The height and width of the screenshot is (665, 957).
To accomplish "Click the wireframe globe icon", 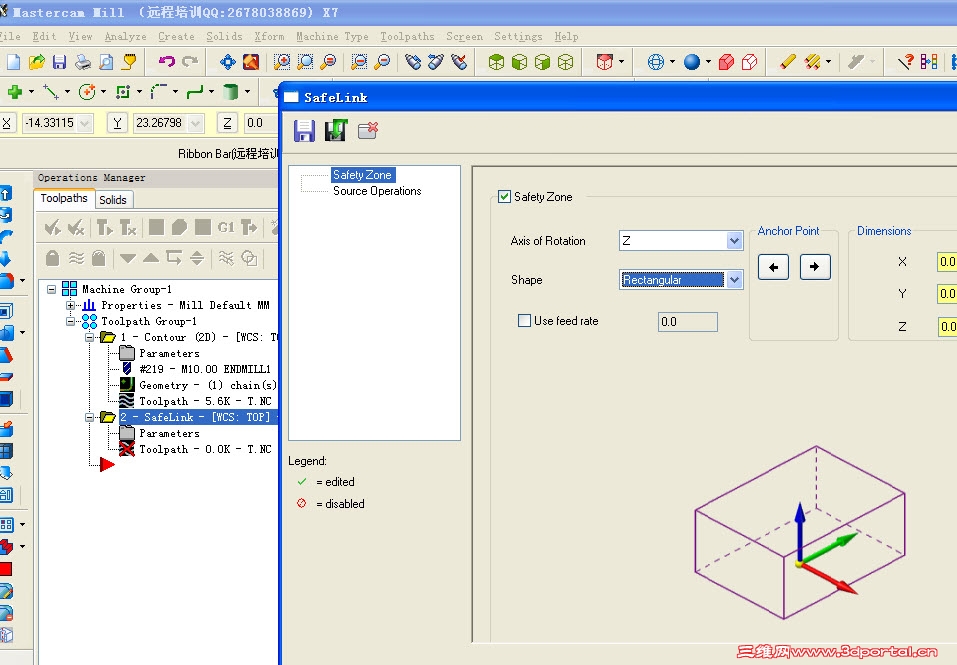I will click(x=655, y=62).
